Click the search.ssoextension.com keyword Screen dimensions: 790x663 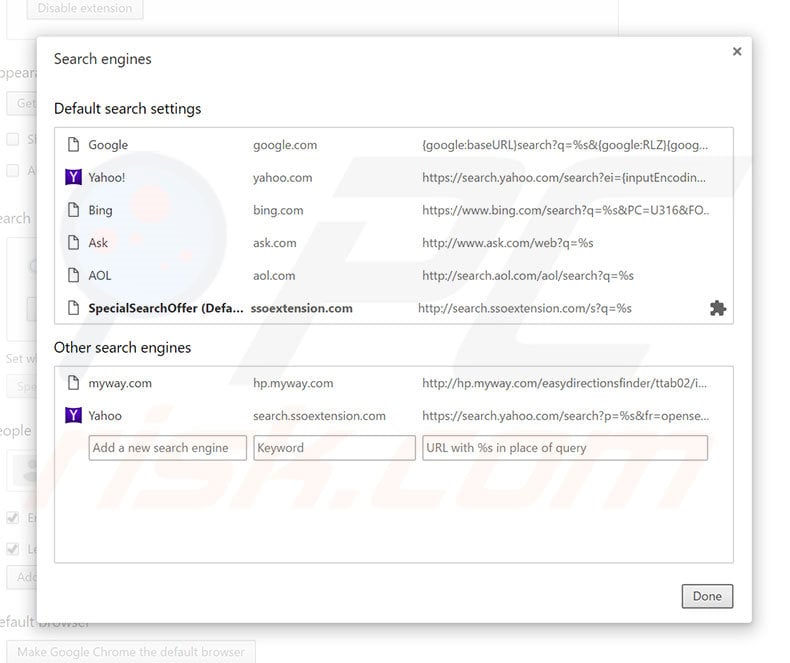pos(319,416)
